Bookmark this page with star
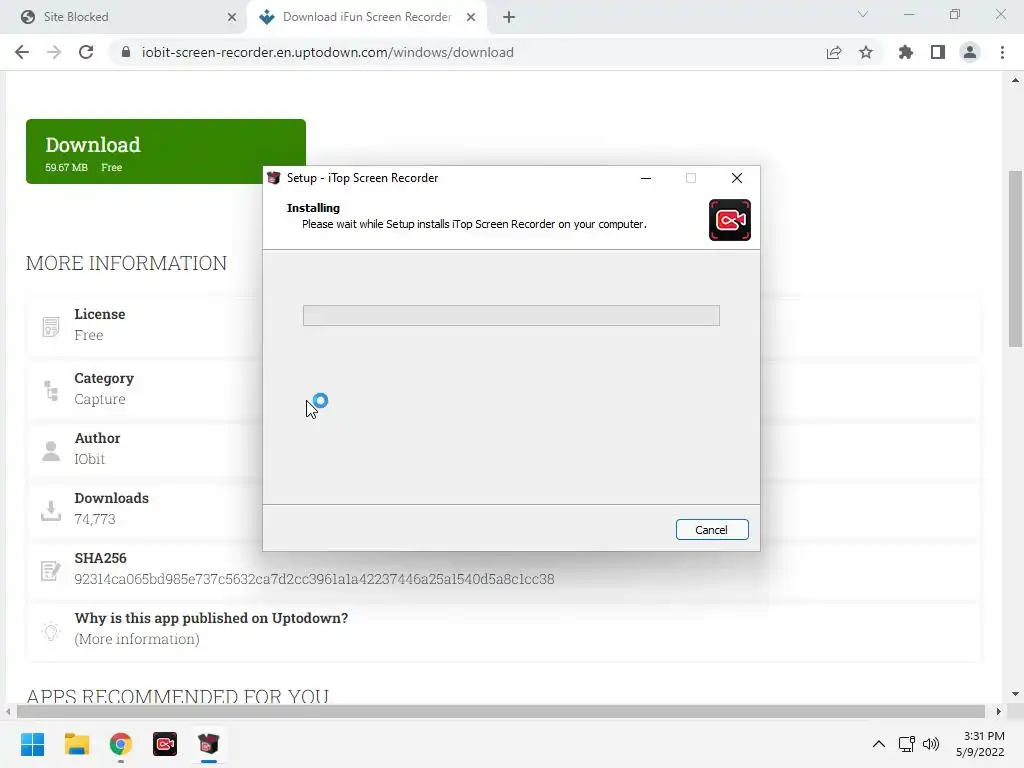The height and width of the screenshot is (768, 1024). [x=866, y=52]
